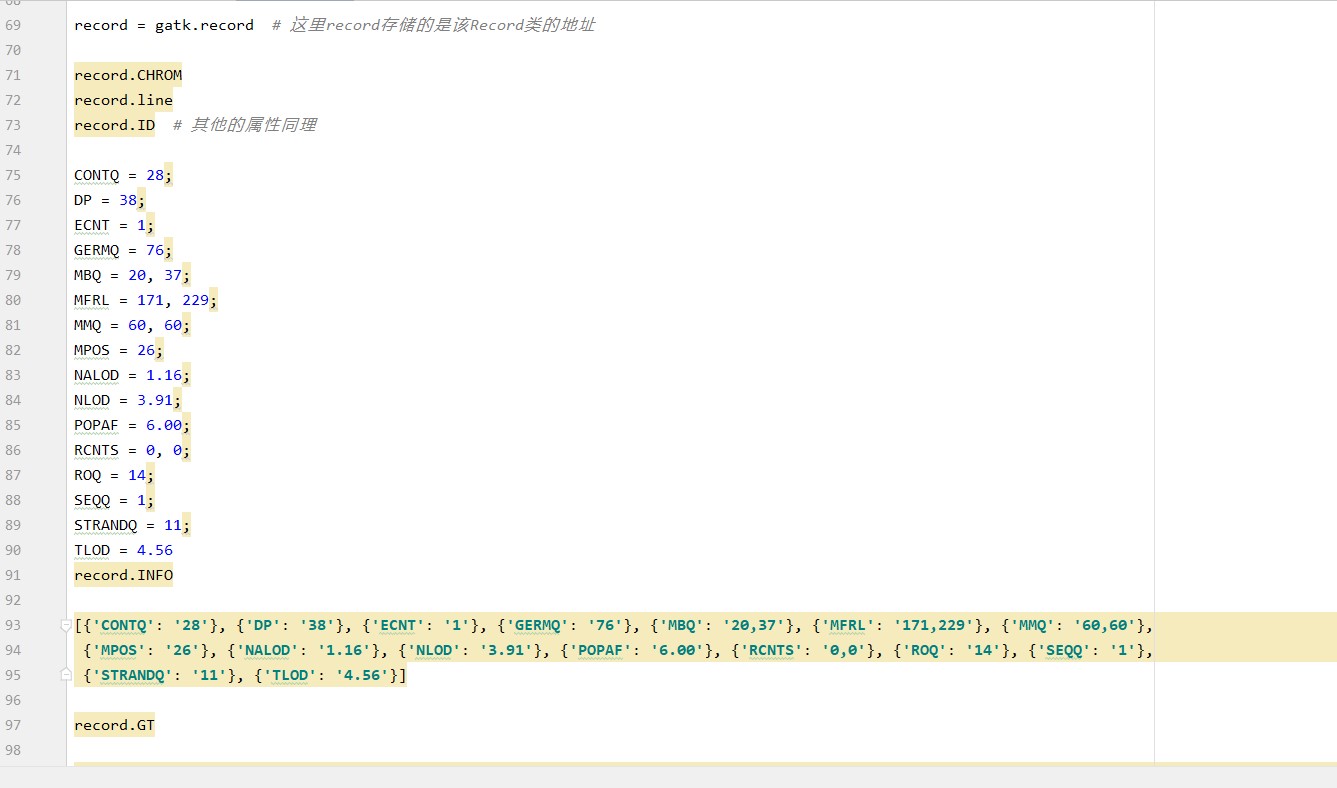Viewport: 1337px width, 788px height.
Task: Click the {'MFRL': '171,229'} dictionary entry
Action: point(899,625)
